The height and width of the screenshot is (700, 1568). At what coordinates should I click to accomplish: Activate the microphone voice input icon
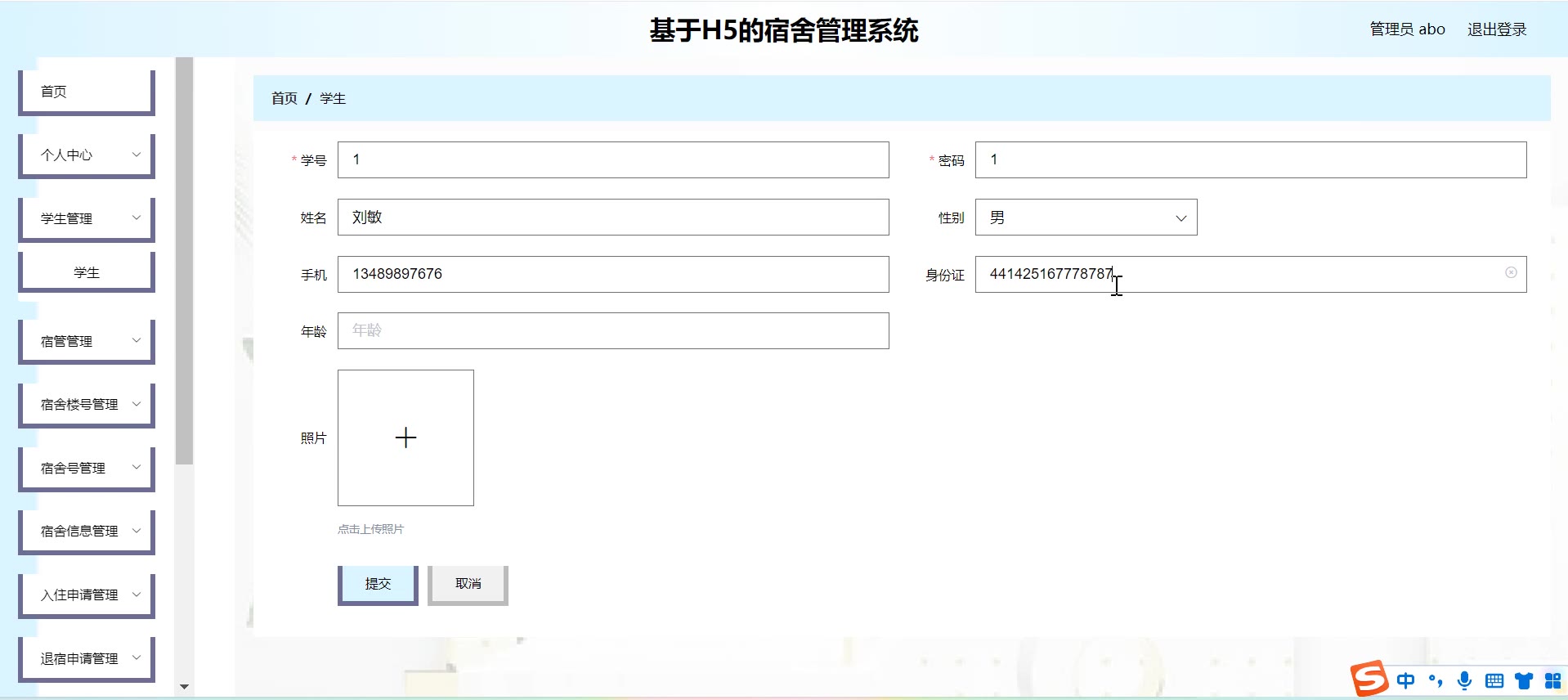tap(1465, 680)
